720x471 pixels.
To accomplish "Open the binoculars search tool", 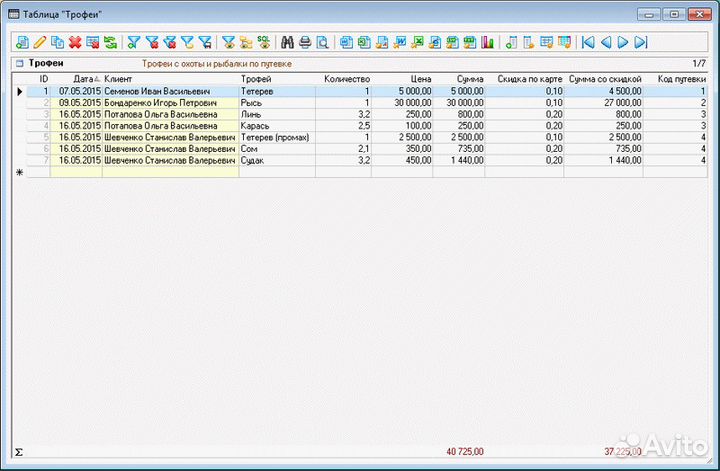I will point(287,43).
